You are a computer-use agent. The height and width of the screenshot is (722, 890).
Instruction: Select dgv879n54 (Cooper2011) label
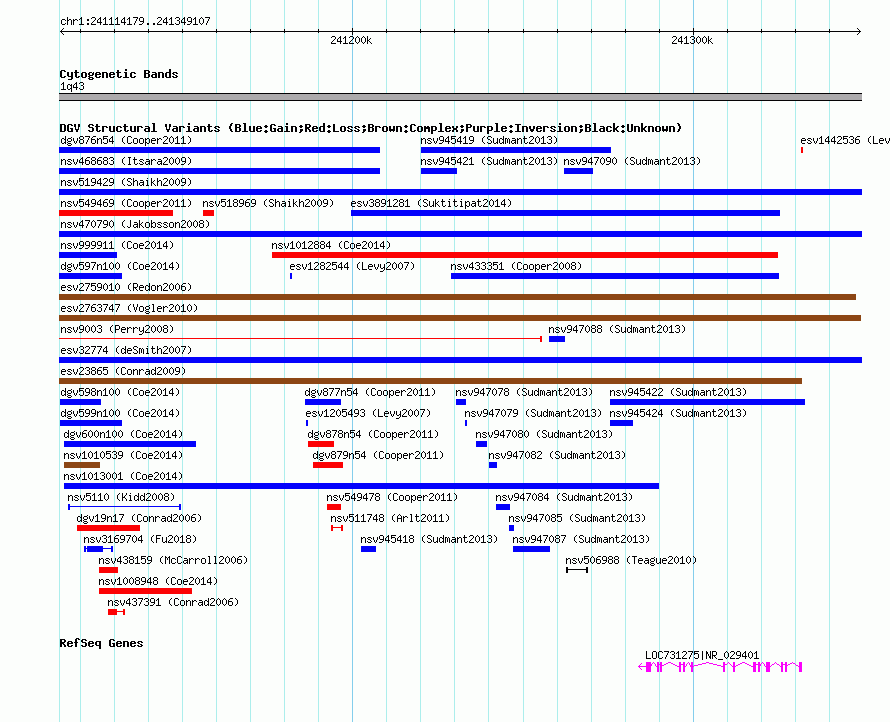coord(378,455)
